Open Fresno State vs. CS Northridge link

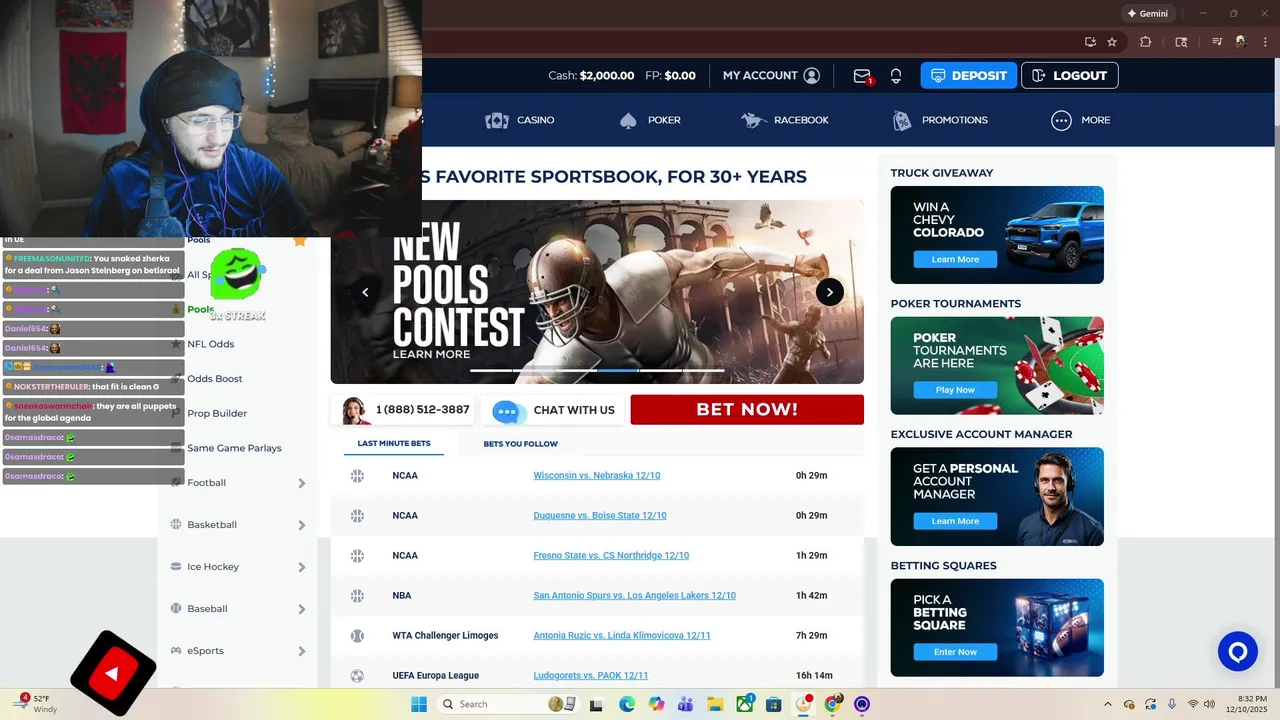611,556
